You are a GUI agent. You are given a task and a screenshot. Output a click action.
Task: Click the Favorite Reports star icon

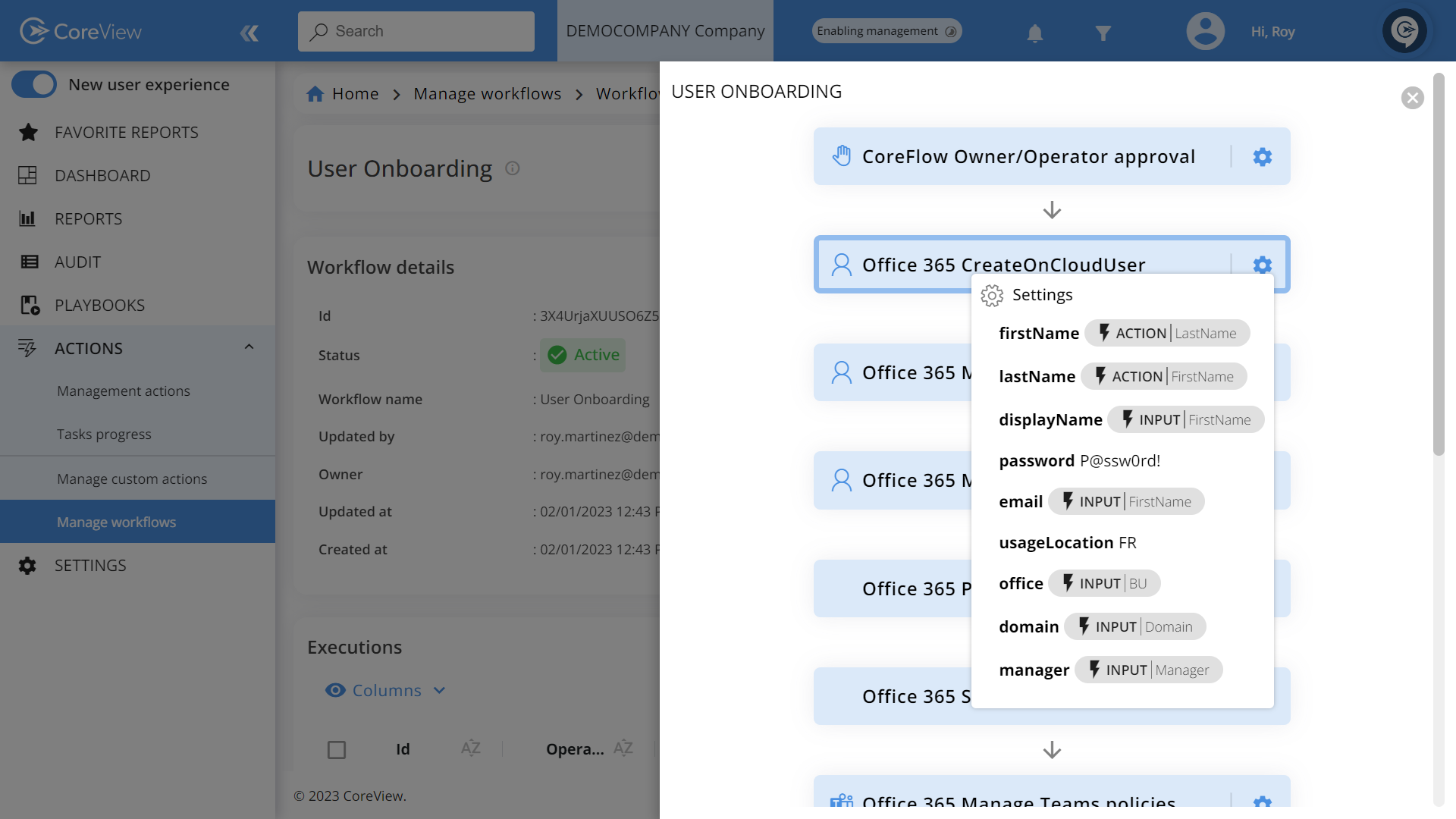[x=28, y=132]
